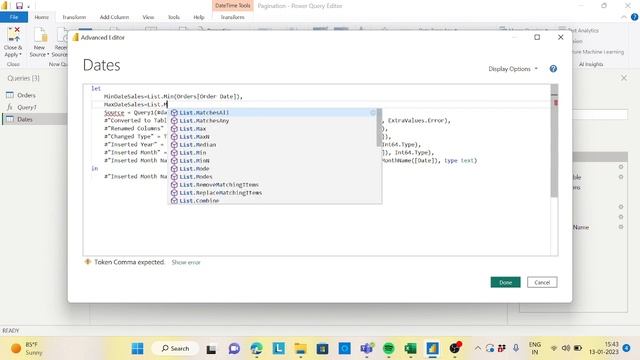Open Microsoft Store on taskbar
Viewport: 640px width, 360px height.
[x=322, y=349]
